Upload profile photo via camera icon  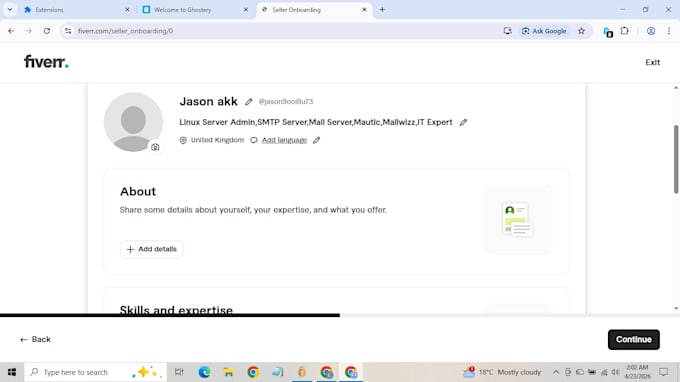pos(155,147)
